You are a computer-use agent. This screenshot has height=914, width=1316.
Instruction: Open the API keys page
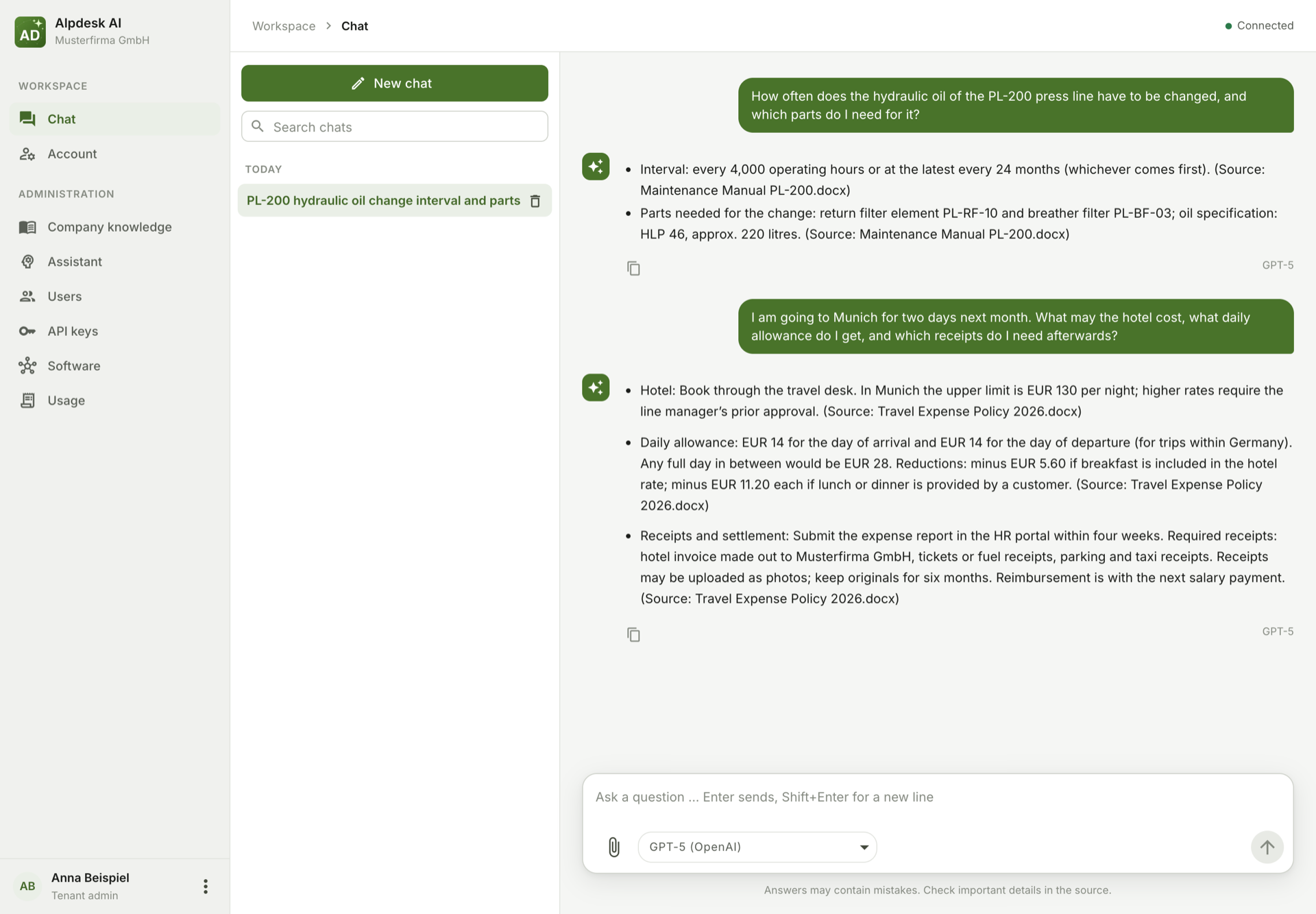click(x=114, y=331)
